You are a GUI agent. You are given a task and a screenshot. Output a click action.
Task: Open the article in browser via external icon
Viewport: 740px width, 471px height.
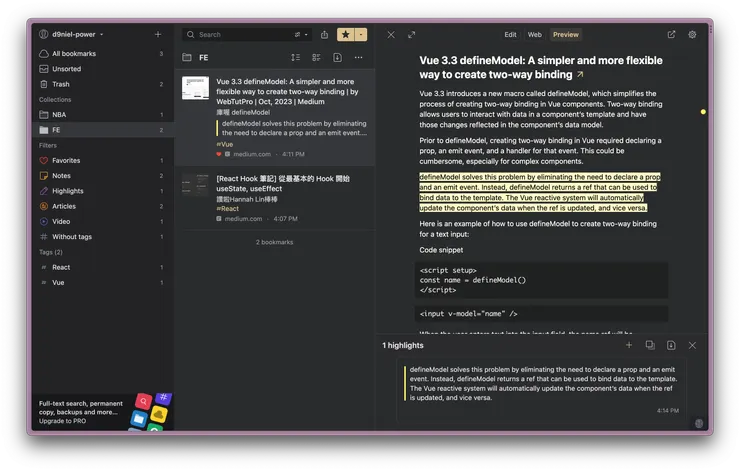pyautogui.click(x=671, y=34)
